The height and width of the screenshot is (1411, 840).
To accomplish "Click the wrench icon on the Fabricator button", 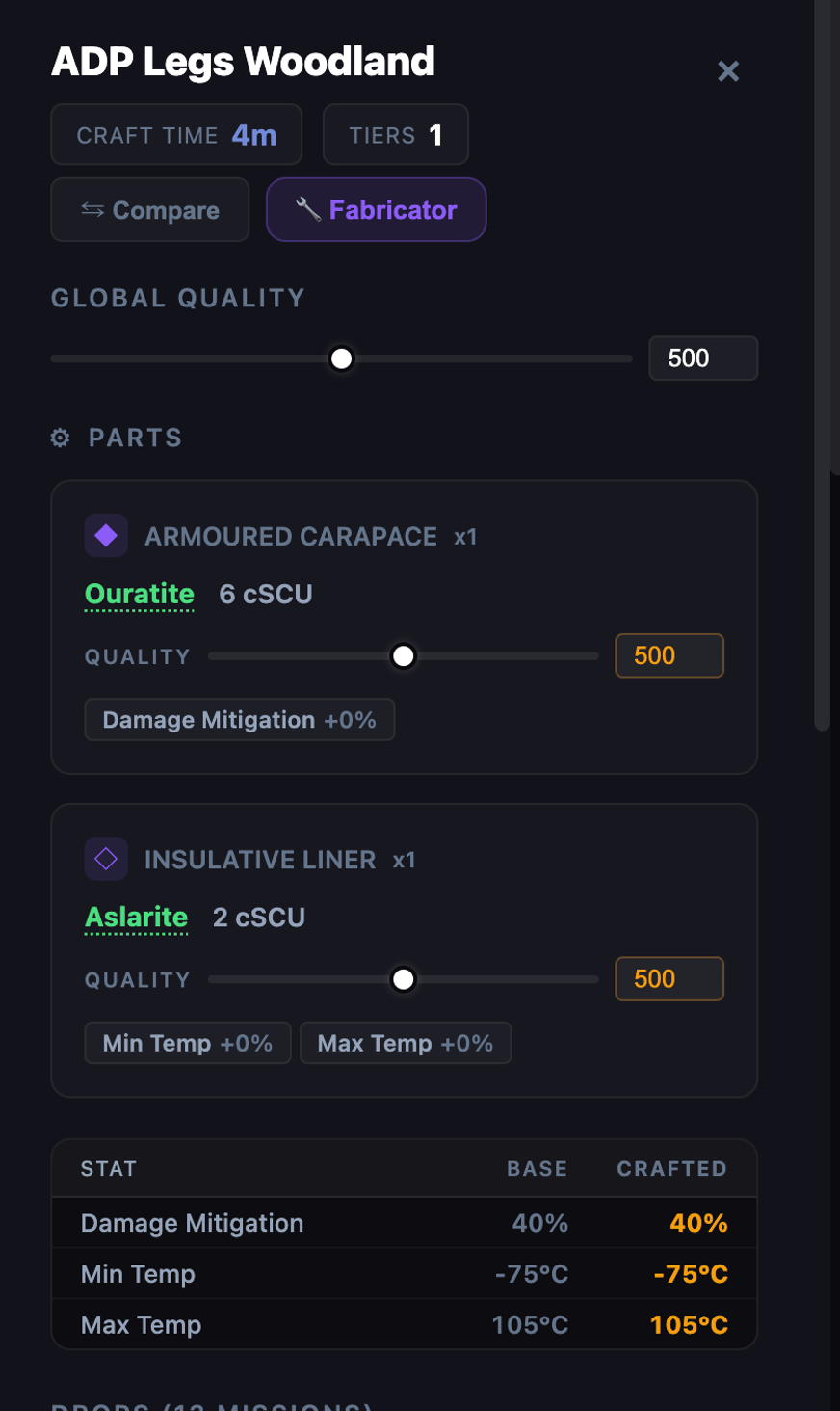I will point(308,209).
